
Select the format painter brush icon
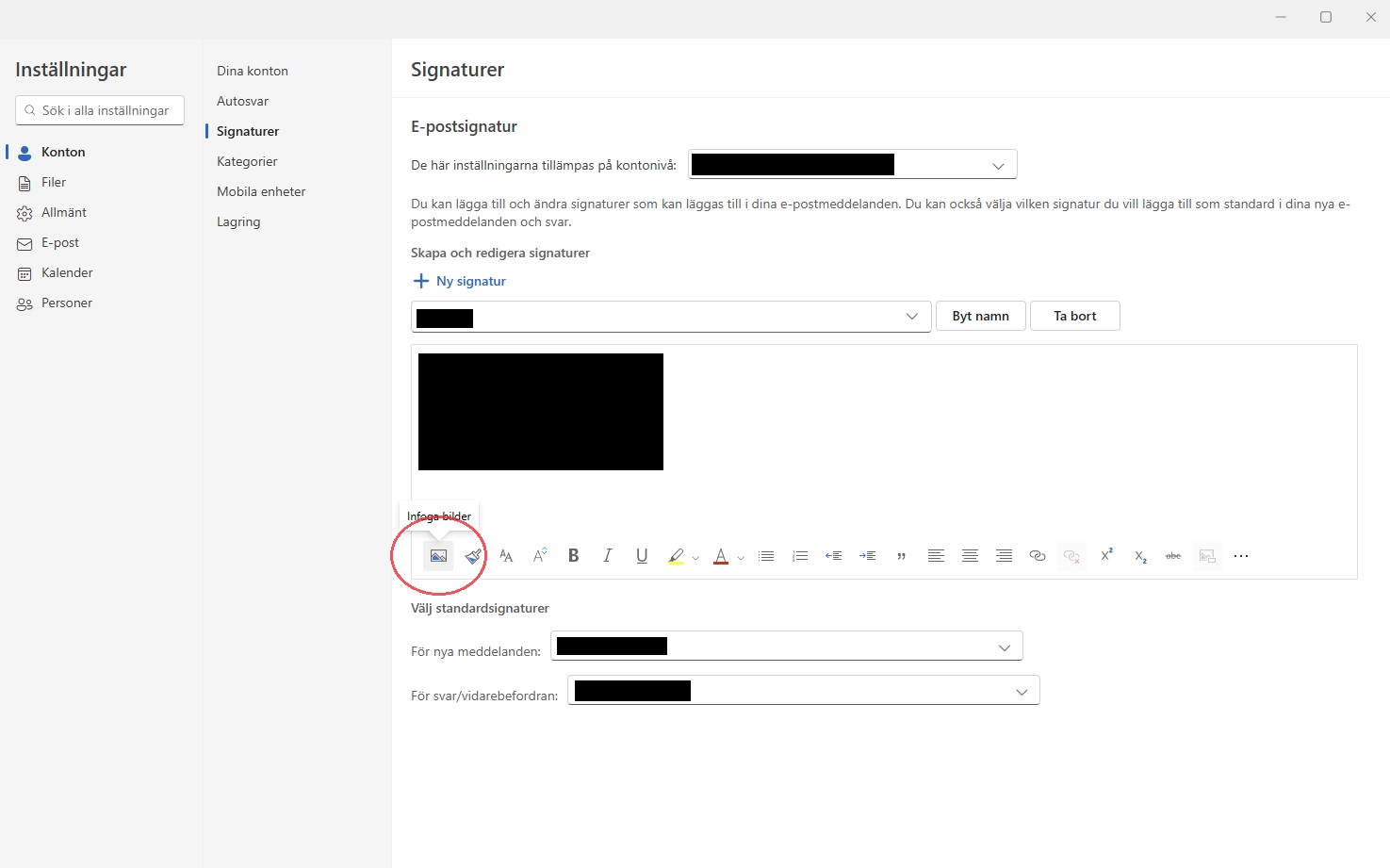[473, 556]
